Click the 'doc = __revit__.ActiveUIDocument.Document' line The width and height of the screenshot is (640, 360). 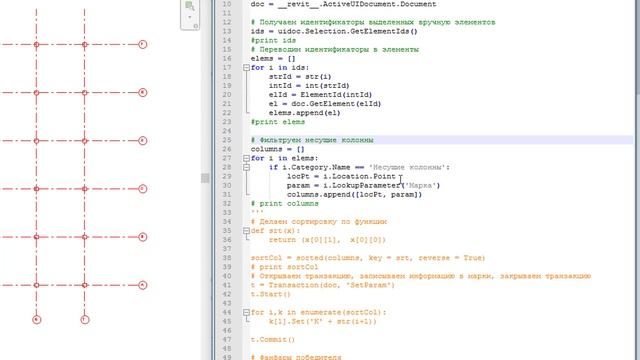tap(343, 4)
